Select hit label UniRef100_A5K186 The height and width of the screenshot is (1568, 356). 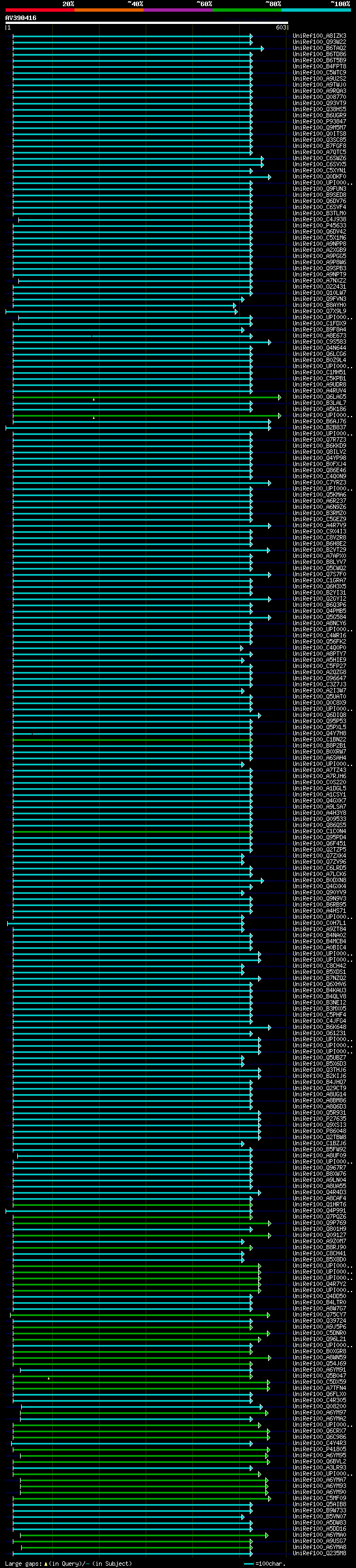pyautogui.click(x=319, y=409)
